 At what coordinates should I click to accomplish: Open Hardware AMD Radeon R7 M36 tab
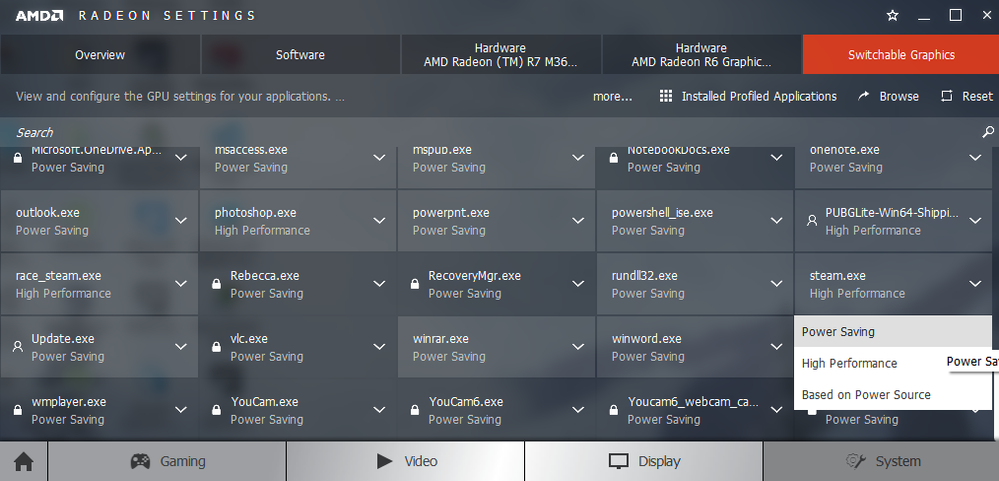click(x=500, y=55)
